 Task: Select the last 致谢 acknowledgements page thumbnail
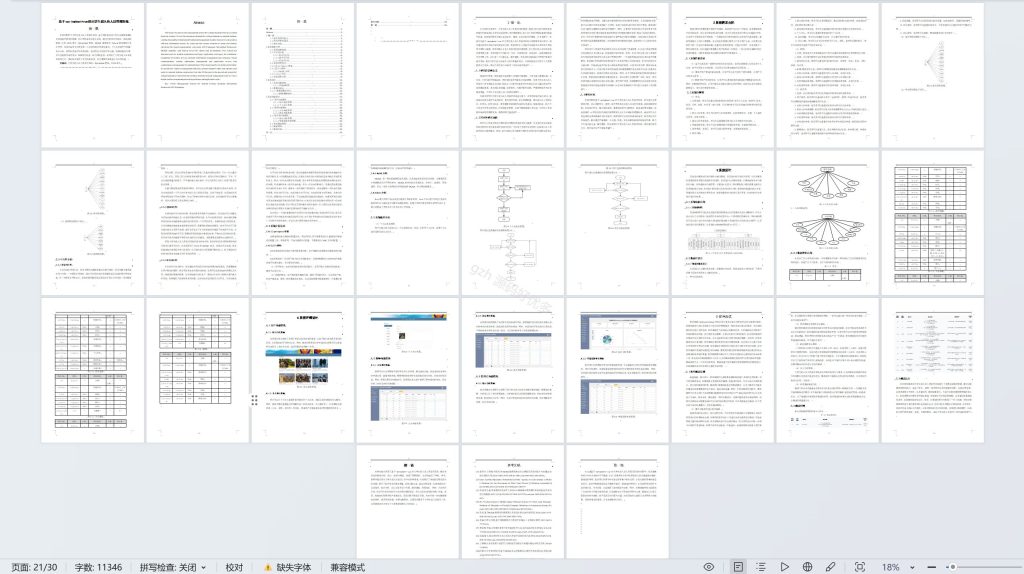pyautogui.click(x=618, y=502)
